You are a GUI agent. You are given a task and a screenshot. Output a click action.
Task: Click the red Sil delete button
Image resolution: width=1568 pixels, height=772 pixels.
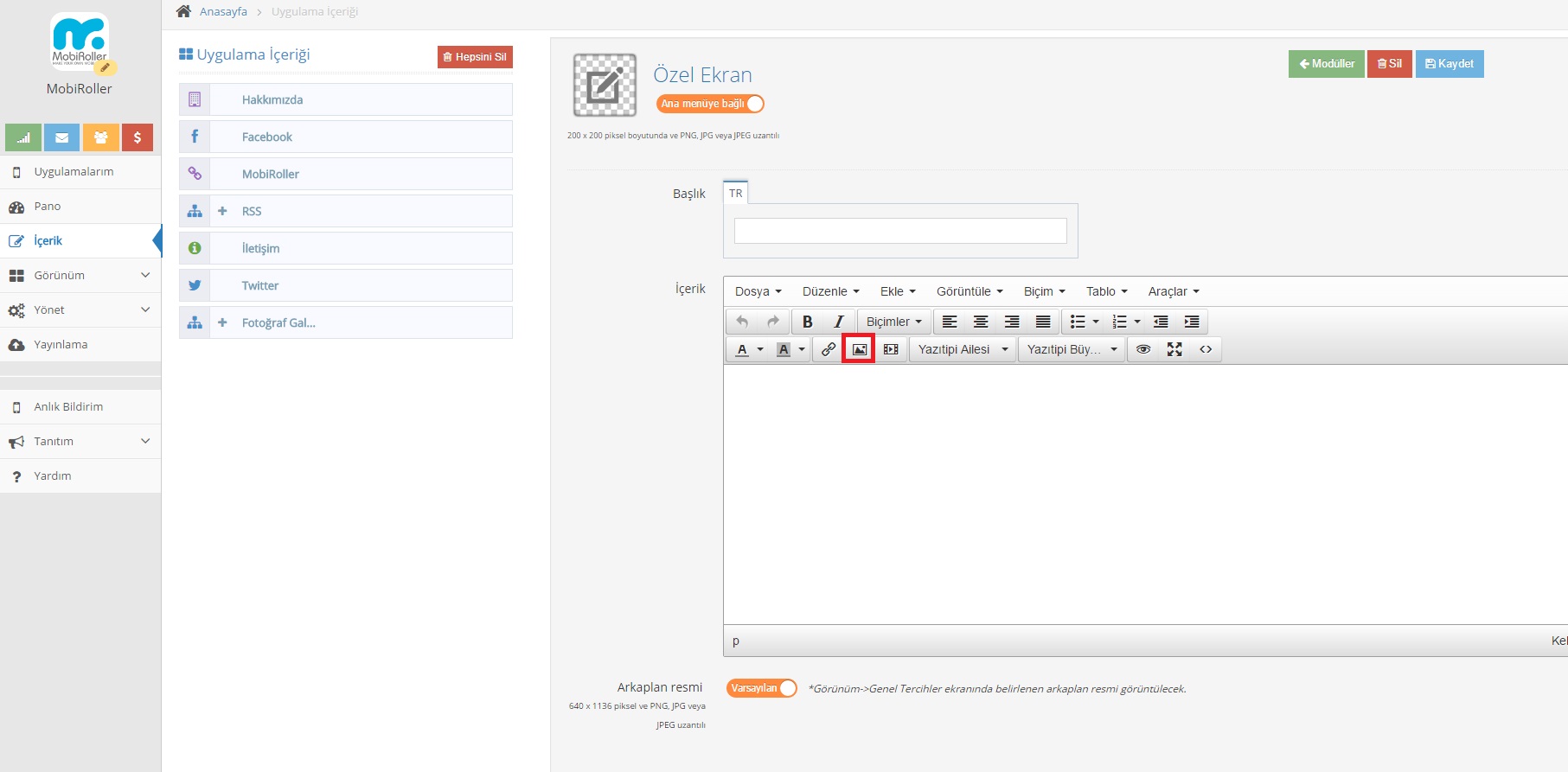1390,64
